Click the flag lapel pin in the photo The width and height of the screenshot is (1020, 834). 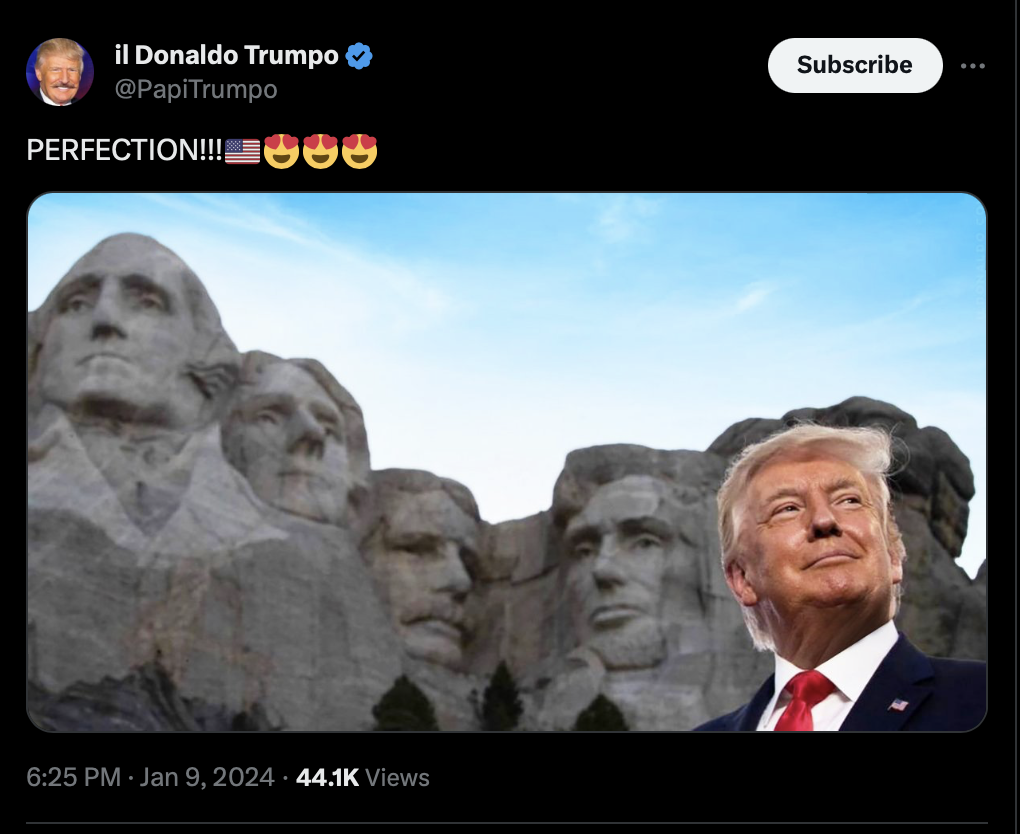point(898,705)
